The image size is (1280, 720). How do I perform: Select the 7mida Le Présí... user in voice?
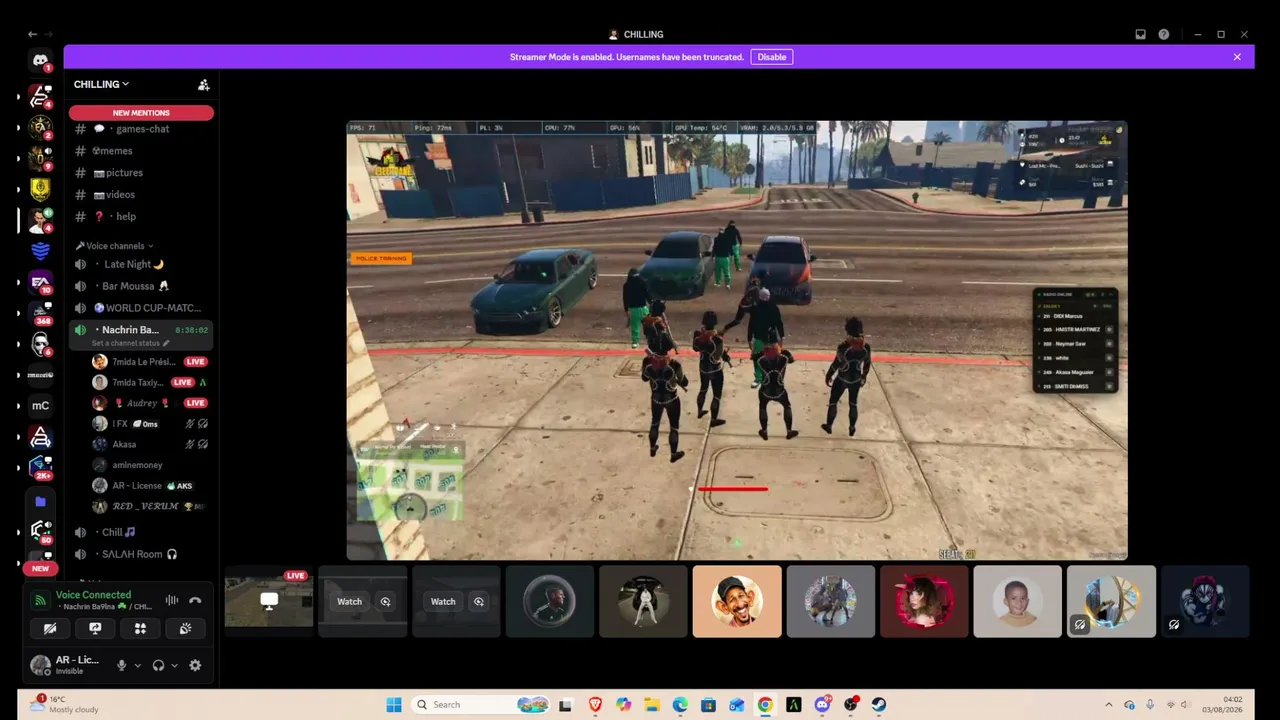[149, 362]
